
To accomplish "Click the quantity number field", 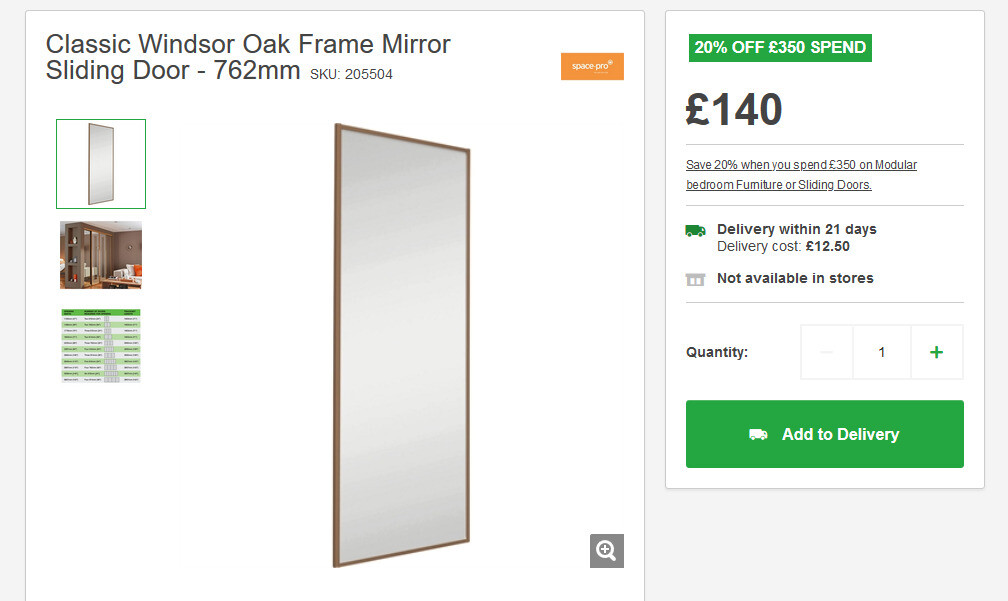I will 881,352.
